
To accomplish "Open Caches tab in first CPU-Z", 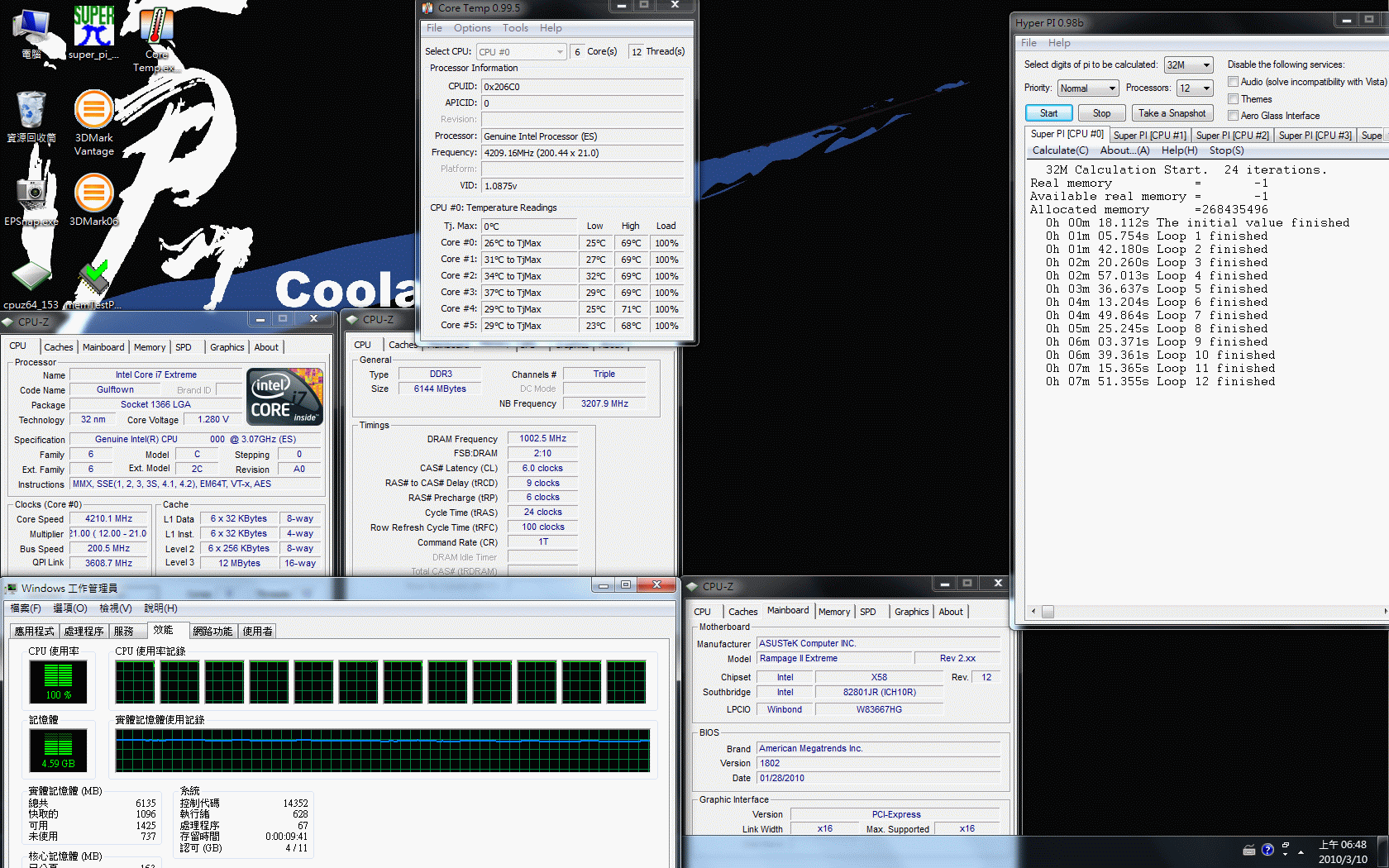I will (58, 347).
